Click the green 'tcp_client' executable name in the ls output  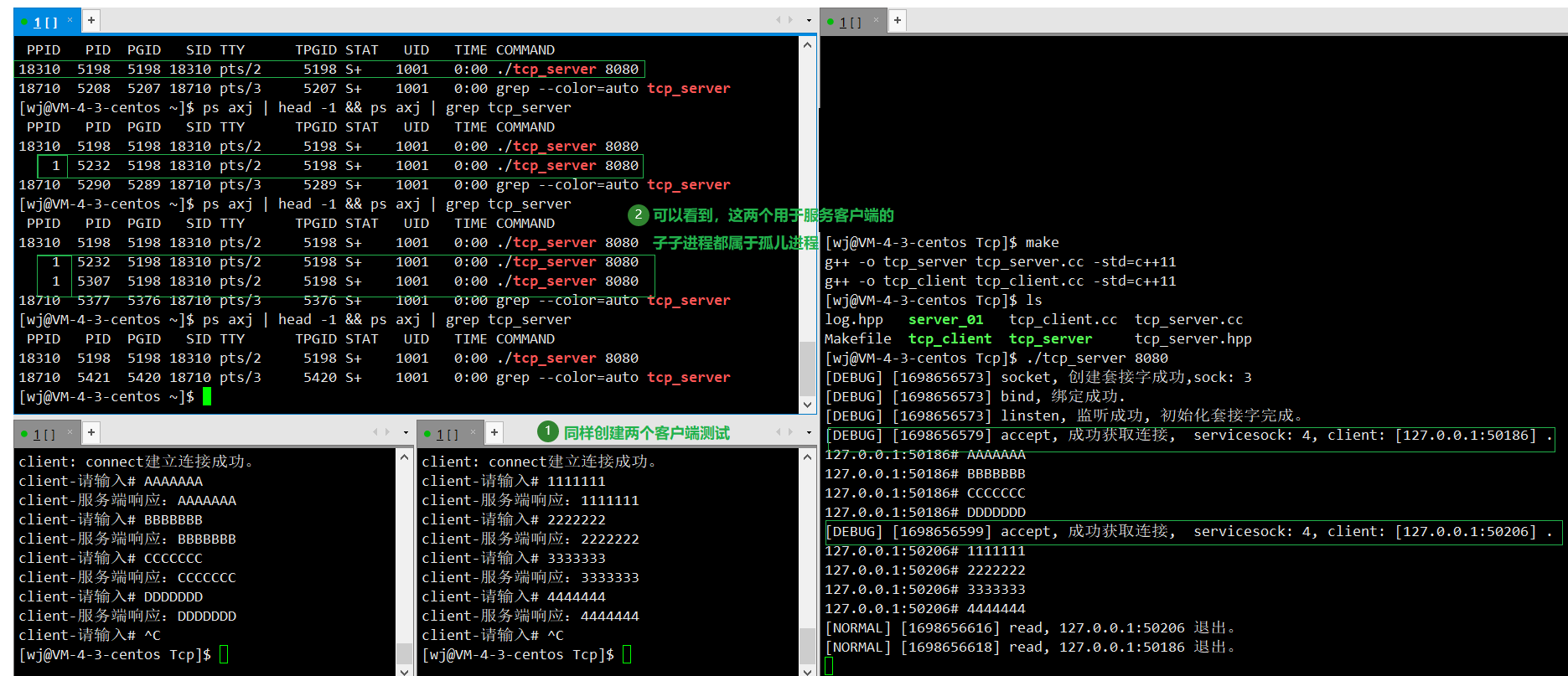(x=950, y=339)
